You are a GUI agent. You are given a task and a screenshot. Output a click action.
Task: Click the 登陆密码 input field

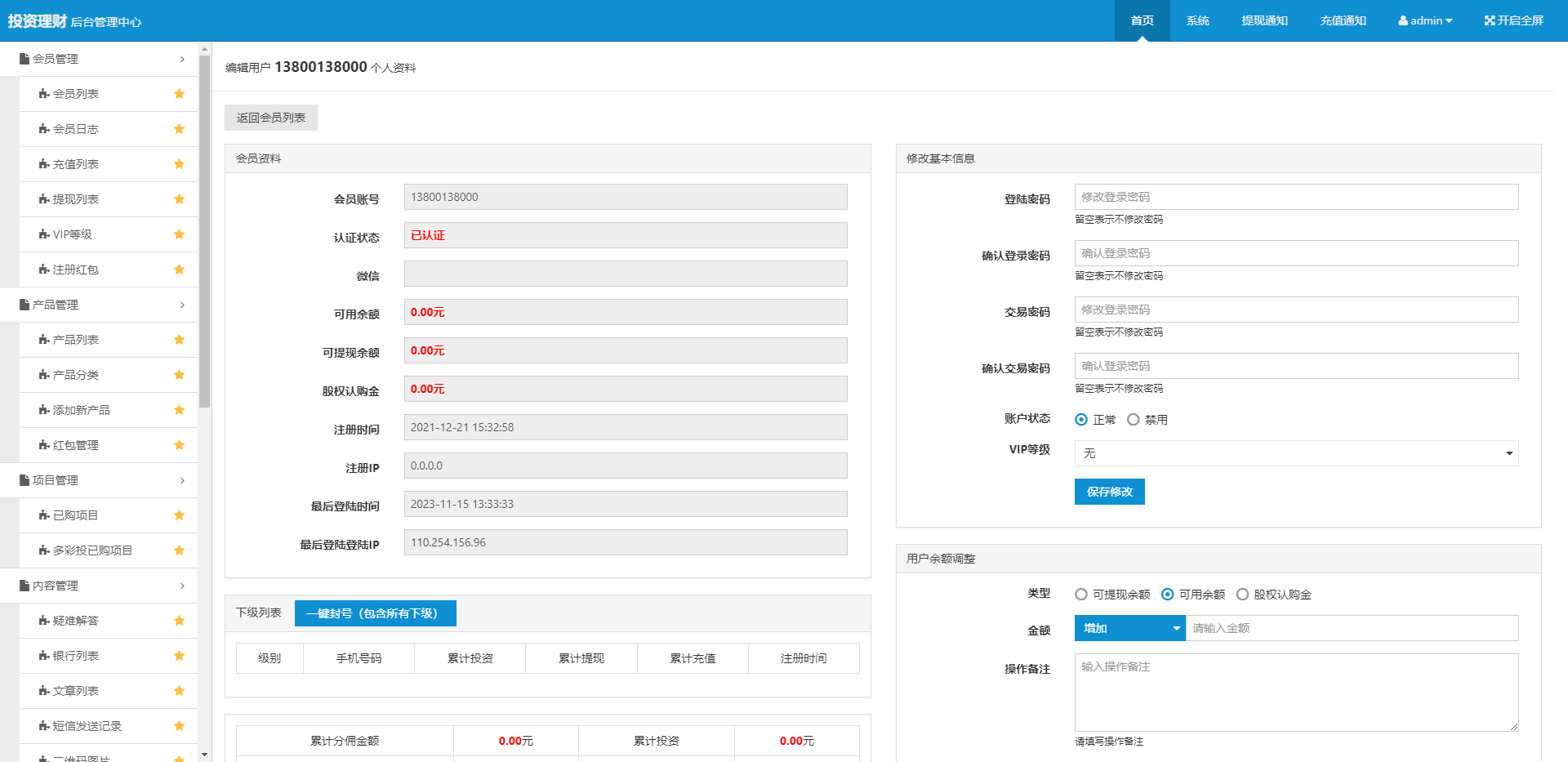(x=1296, y=197)
